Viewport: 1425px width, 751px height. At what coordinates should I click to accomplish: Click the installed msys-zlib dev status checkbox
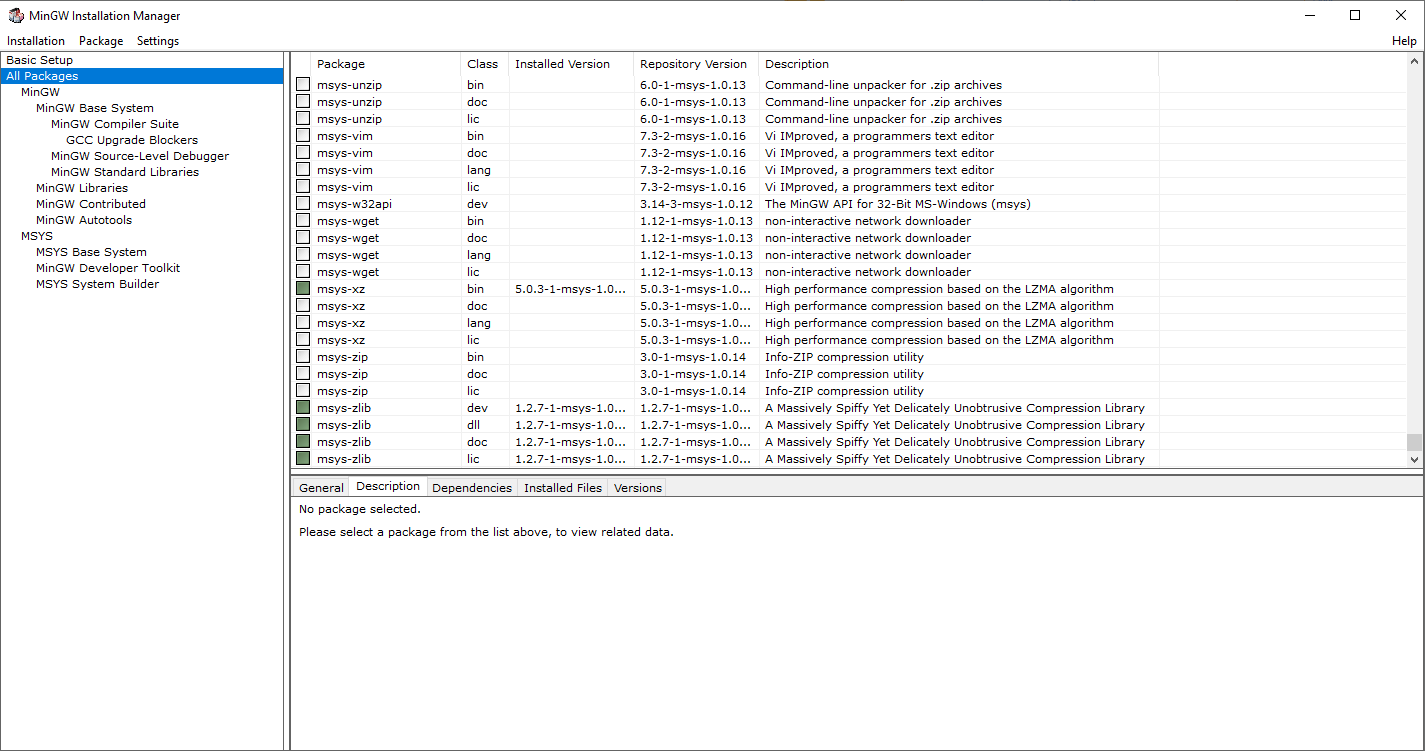point(303,408)
